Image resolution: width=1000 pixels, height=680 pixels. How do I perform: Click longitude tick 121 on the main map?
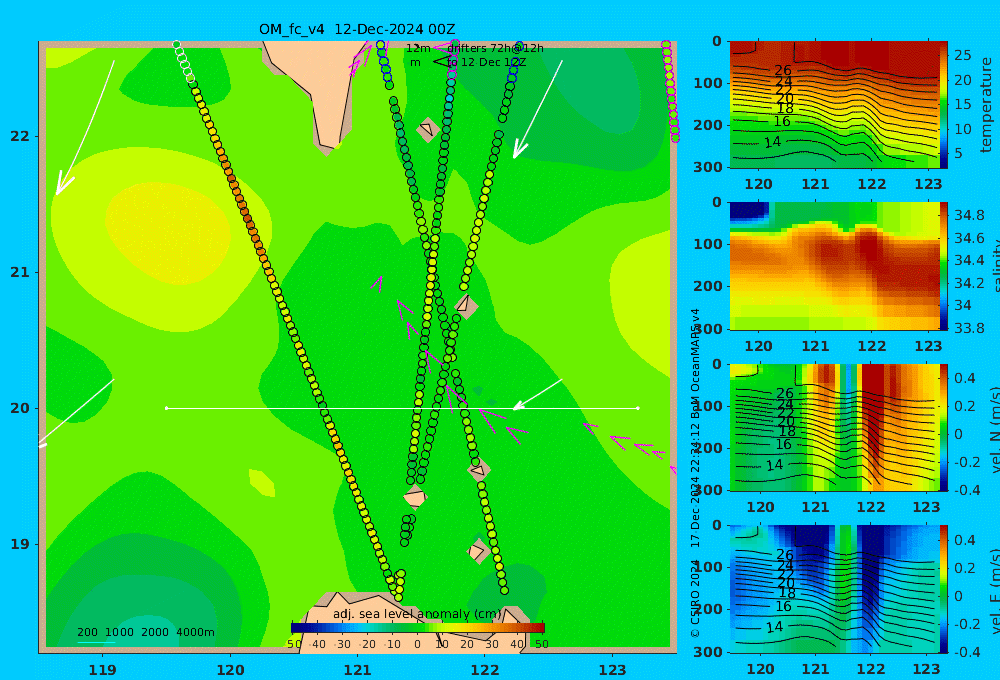pyautogui.click(x=357, y=670)
